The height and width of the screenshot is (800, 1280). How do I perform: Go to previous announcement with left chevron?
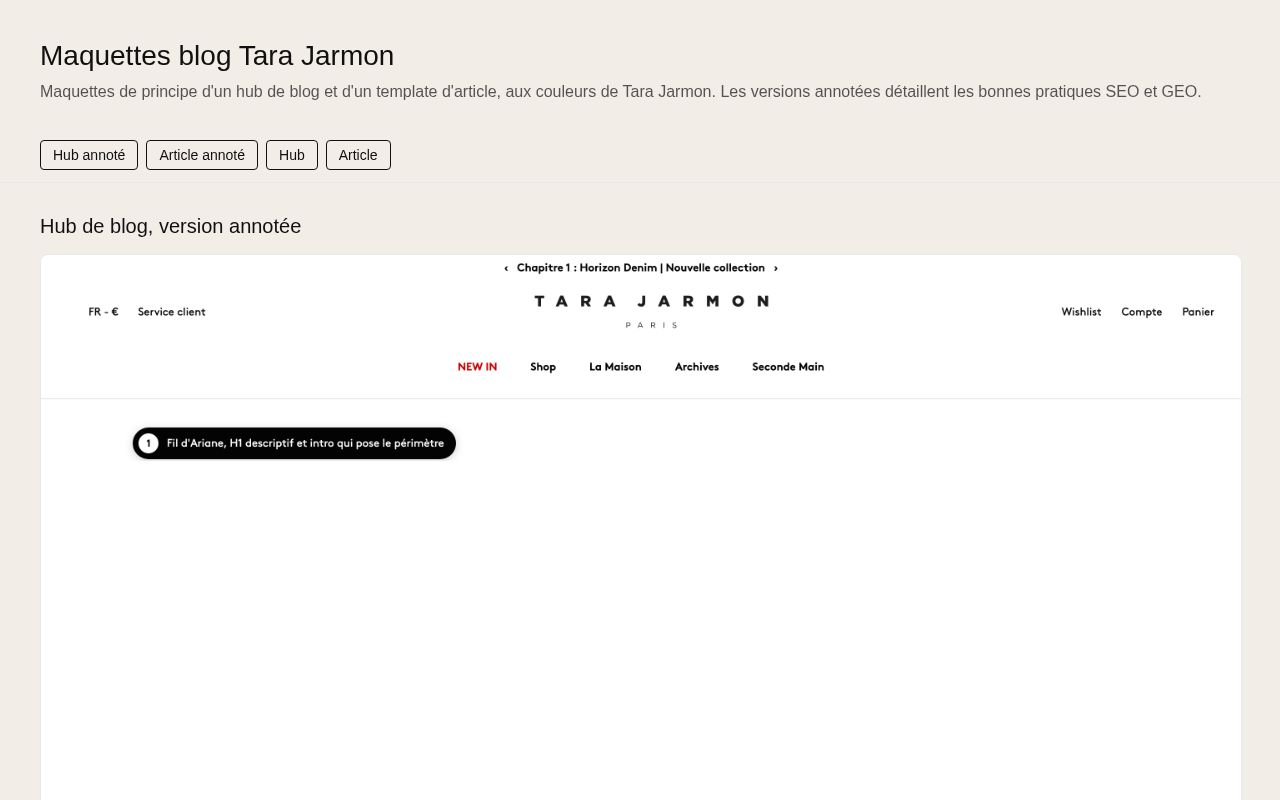click(x=506, y=268)
